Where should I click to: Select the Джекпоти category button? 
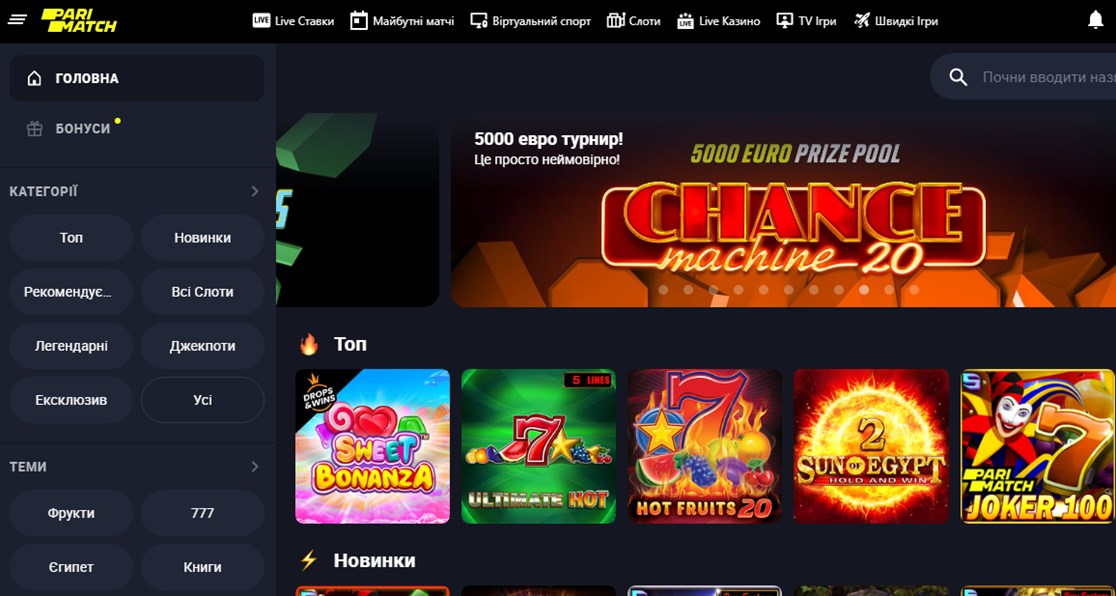point(202,346)
